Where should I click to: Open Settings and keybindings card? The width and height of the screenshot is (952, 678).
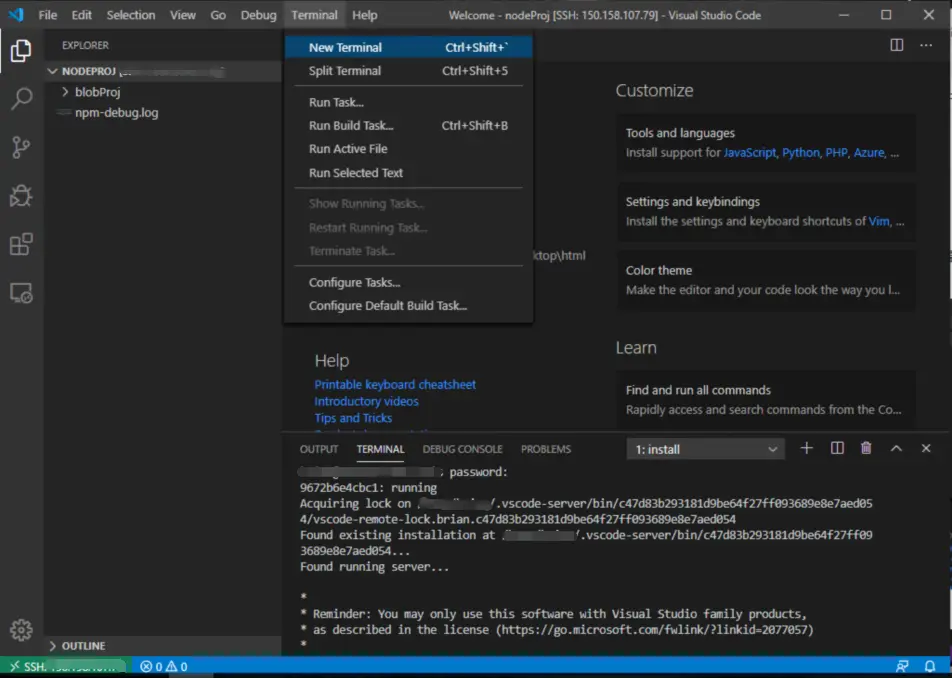coord(766,211)
